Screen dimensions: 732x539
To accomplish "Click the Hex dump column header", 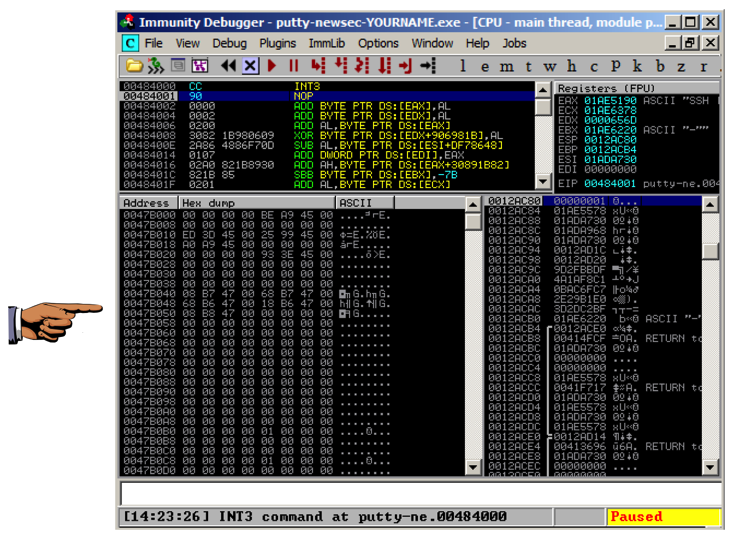I will pos(257,203).
